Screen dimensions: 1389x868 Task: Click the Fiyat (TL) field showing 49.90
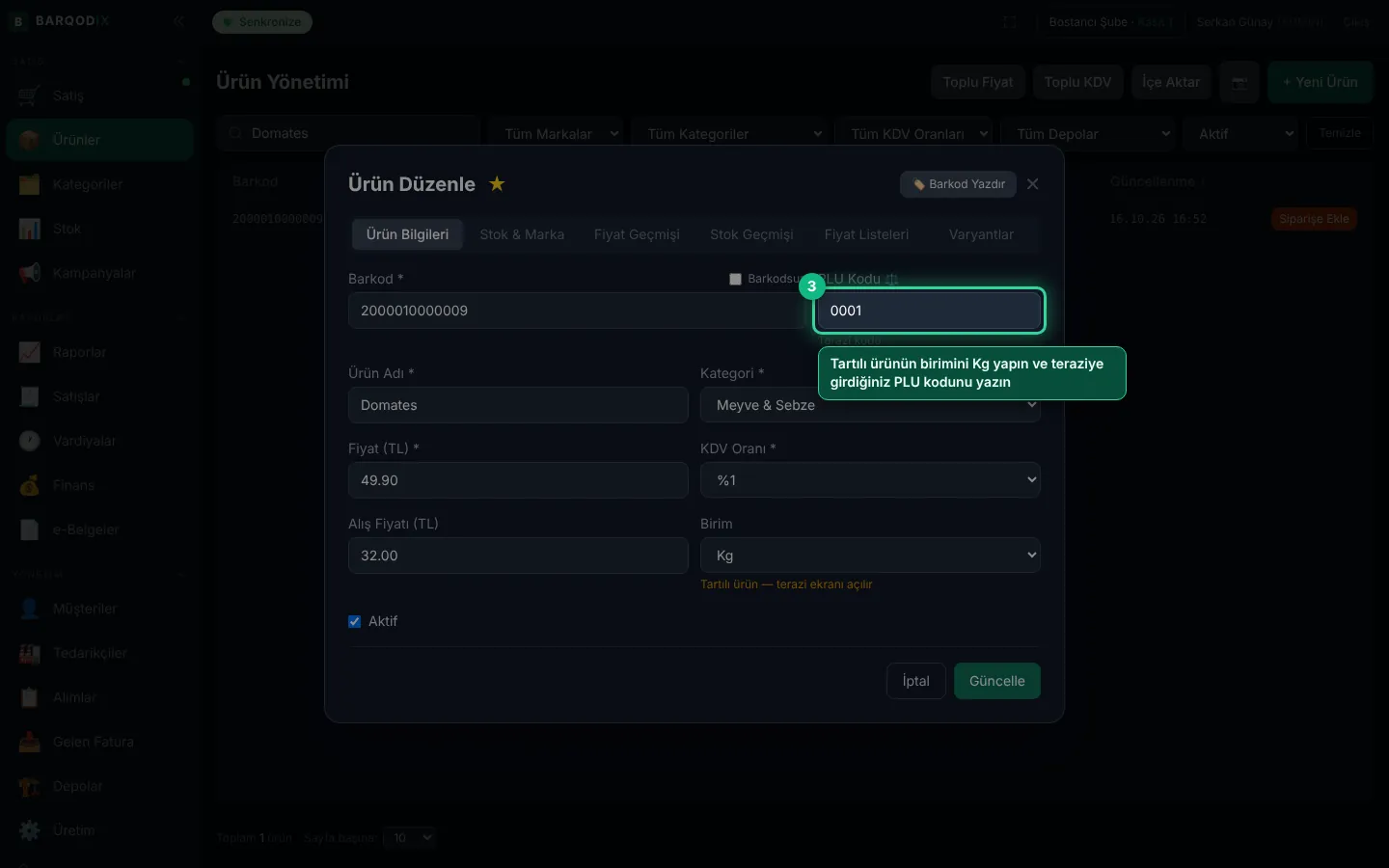point(518,480)
